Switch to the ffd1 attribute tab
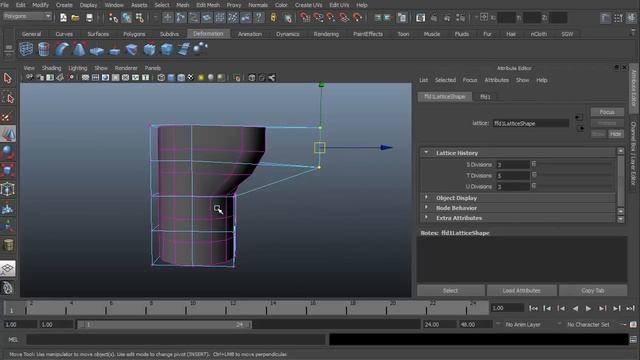Screen dimensions: 640x360 tap(485, 97)
